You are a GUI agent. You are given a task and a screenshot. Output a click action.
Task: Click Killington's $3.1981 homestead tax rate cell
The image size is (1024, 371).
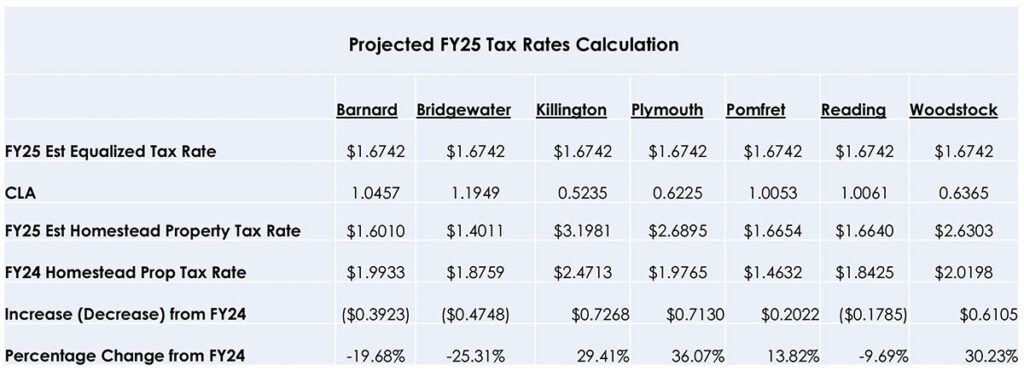[x=583, y=233]
